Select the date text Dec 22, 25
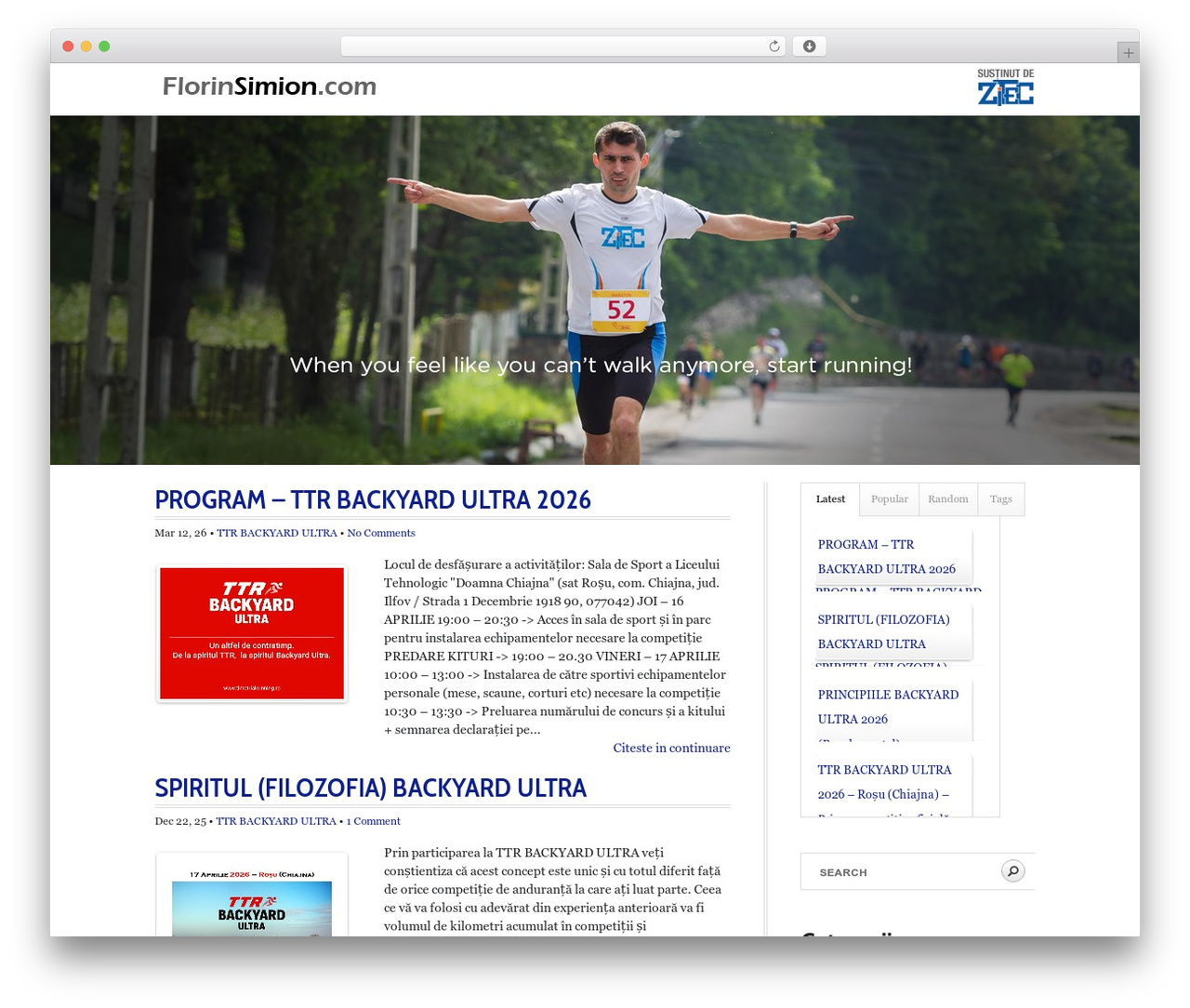Image resolution: width=1190 pixels, height=1008 pixels. (x=180, y=821)
